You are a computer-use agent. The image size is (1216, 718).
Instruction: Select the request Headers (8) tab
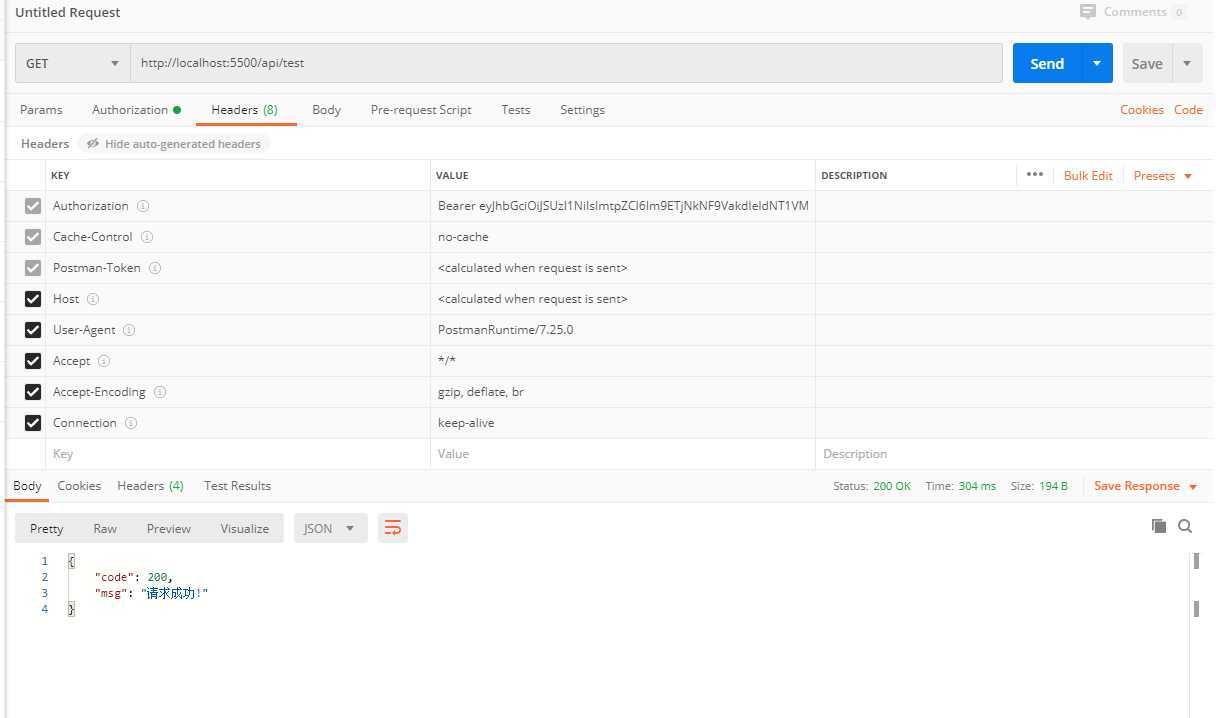click(x=245, y=110)
